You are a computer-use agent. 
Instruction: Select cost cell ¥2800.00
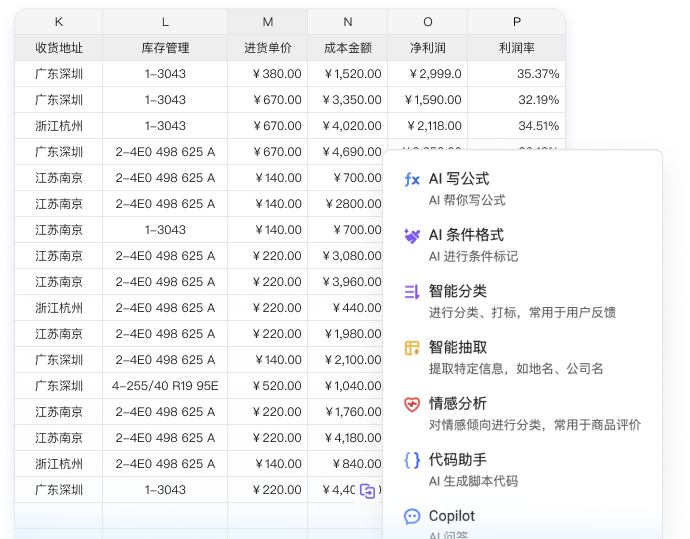click(345, 203)
